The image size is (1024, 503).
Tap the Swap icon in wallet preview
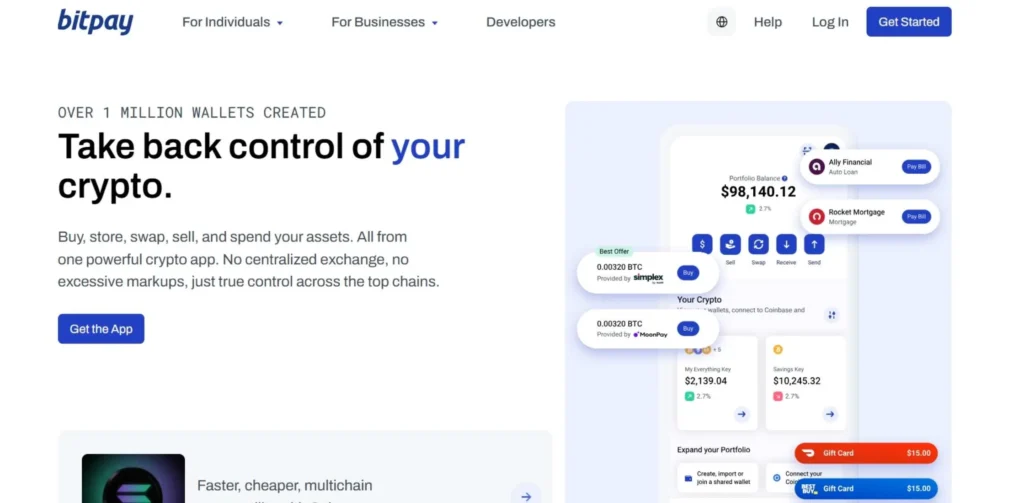[758, 244]
